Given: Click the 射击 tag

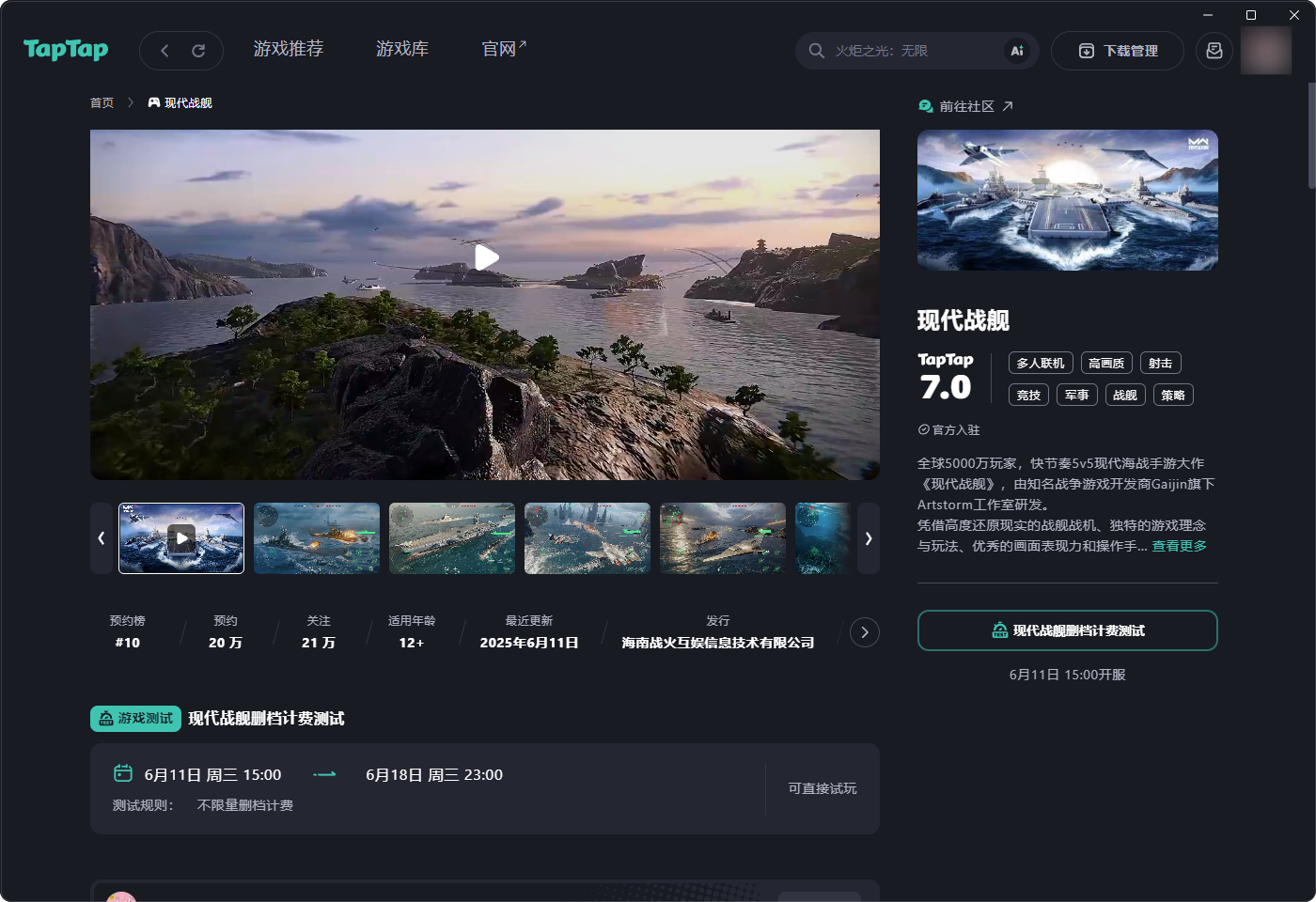Looking at the screenshot, I should [x=1161, y=364].
